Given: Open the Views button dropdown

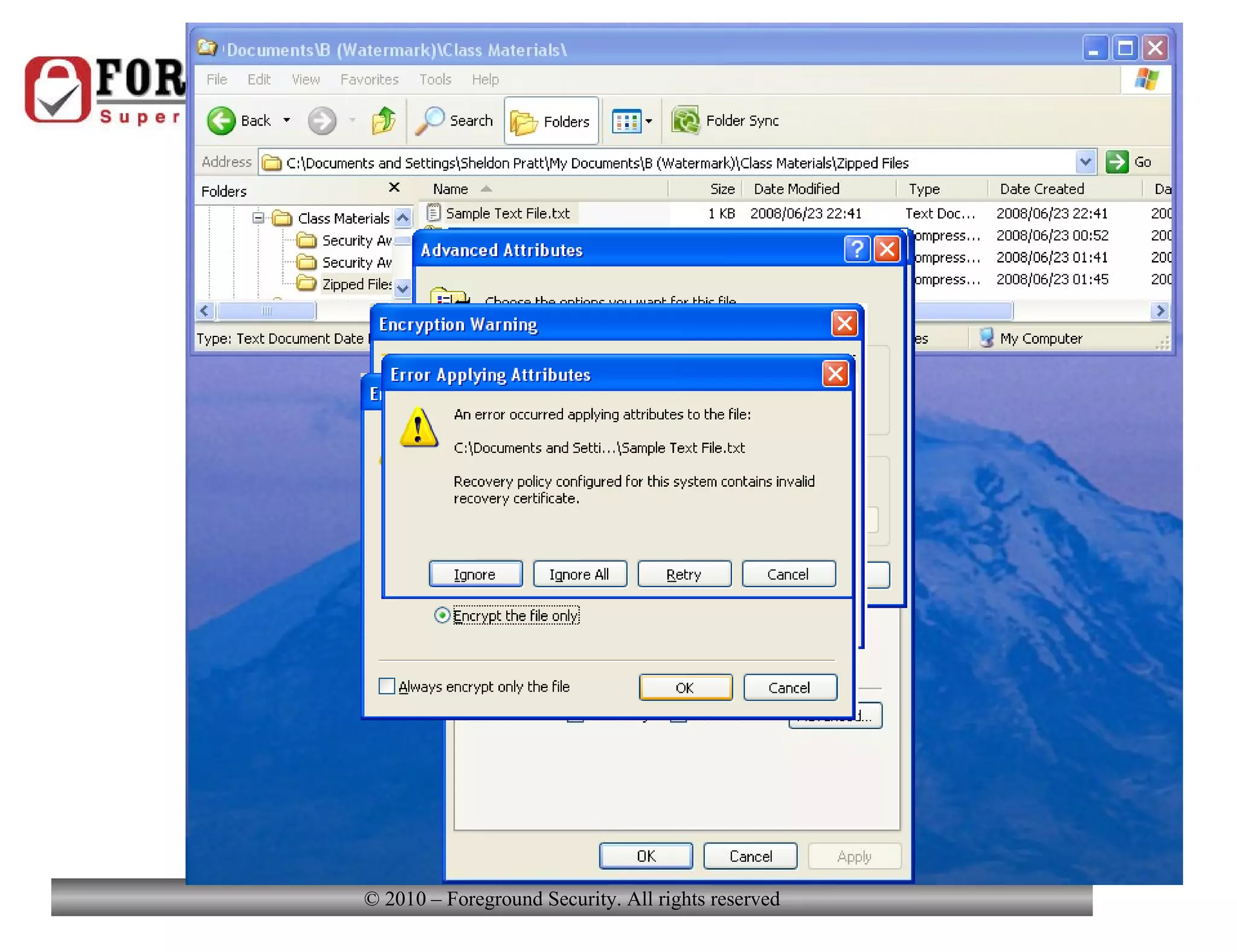Looking at the screenshot, I should point(649,121).
